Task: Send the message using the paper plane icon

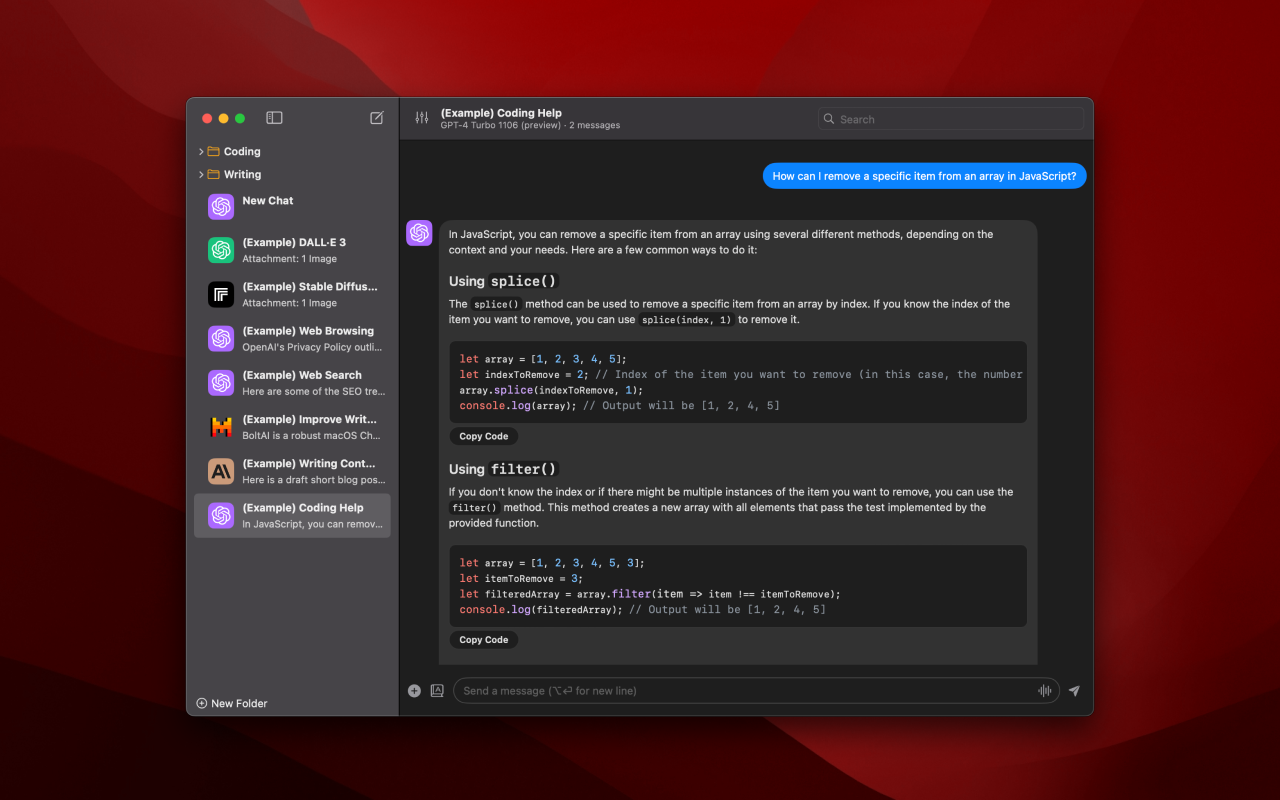Action: [1073, 690]
